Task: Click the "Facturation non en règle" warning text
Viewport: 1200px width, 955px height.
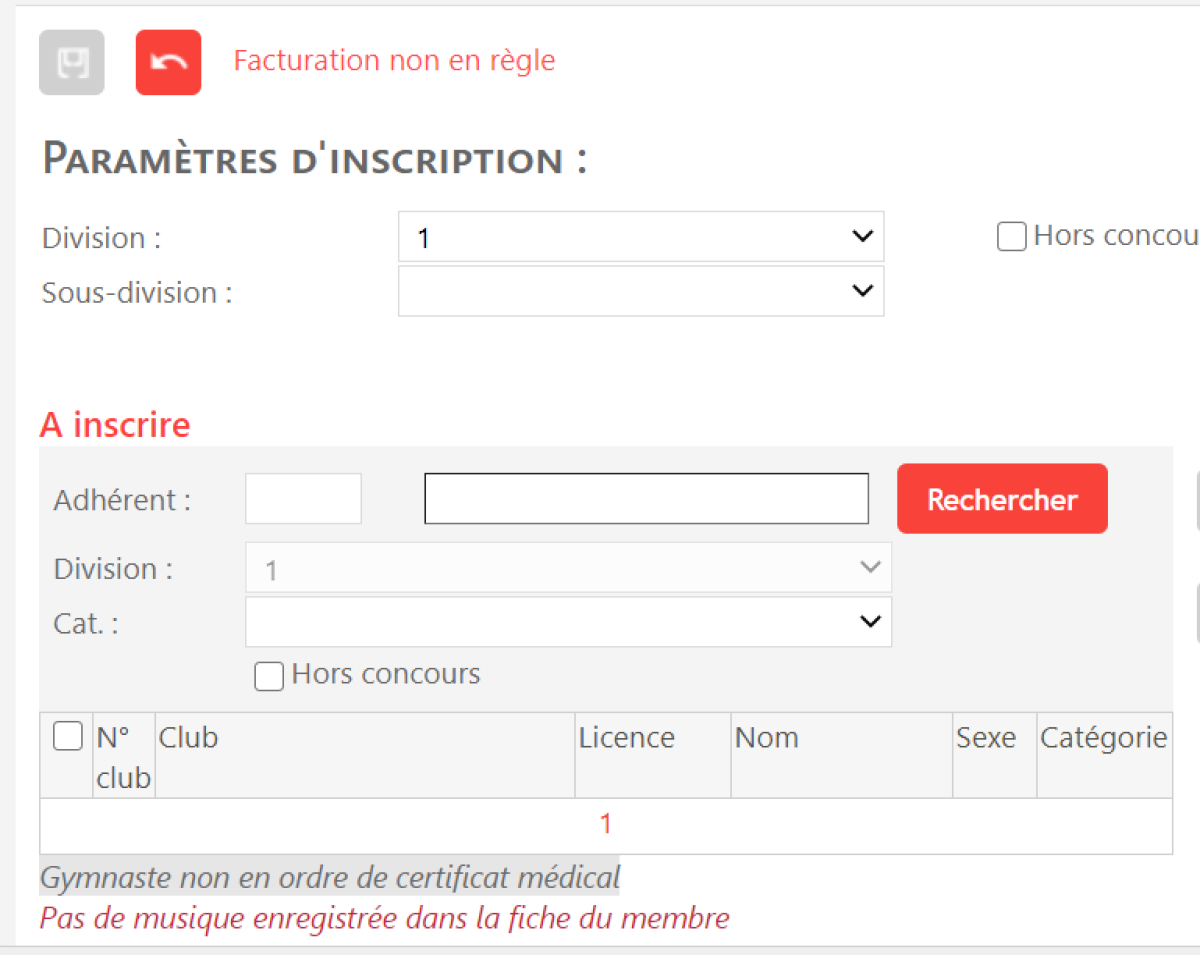Action: (x=394, y=61)
